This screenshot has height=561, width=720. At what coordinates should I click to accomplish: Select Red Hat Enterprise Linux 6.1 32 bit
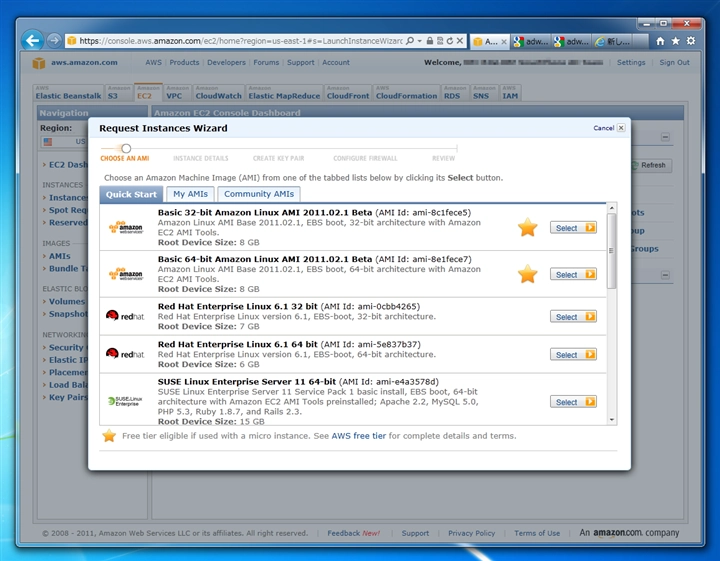coord(574,317)
